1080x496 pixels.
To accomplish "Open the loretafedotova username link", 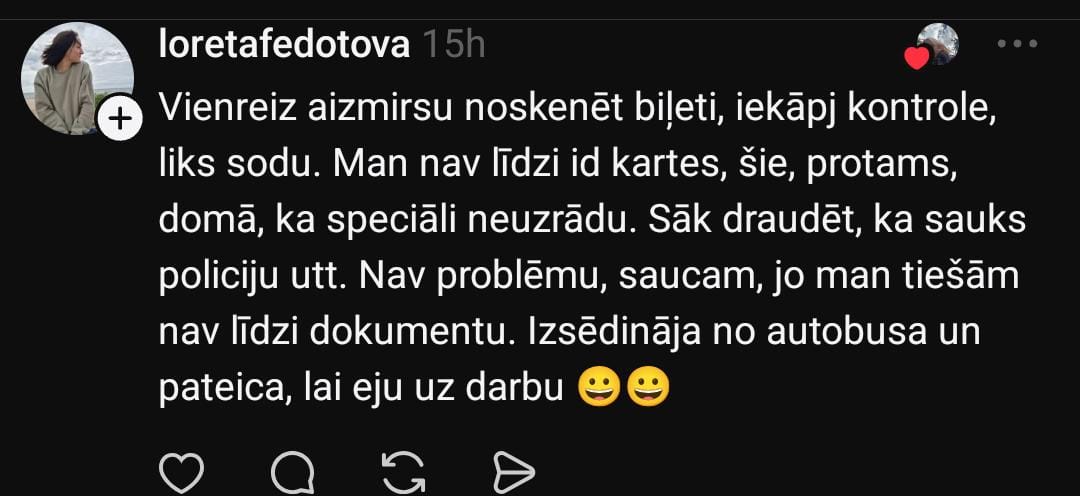I will [x=284, y=45].
